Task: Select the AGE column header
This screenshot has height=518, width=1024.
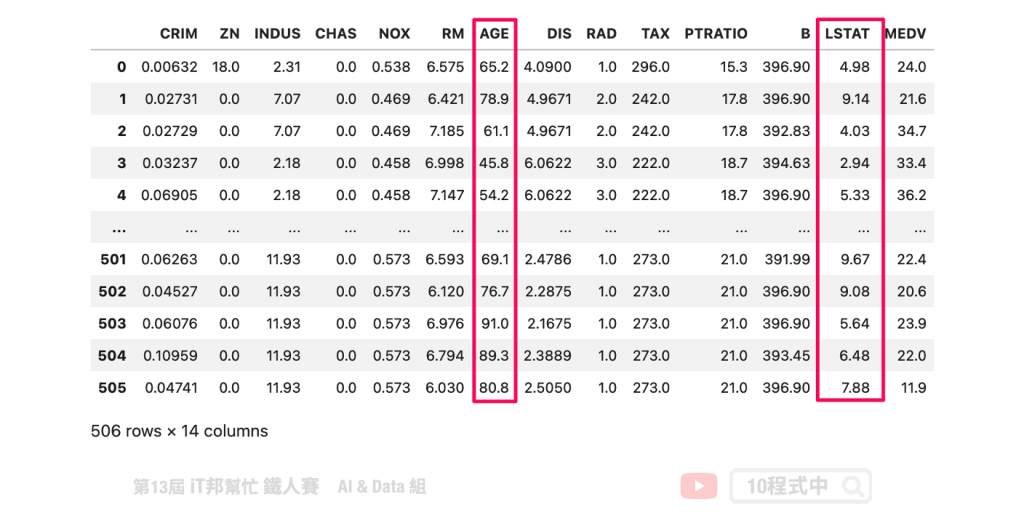Action: 494,33
